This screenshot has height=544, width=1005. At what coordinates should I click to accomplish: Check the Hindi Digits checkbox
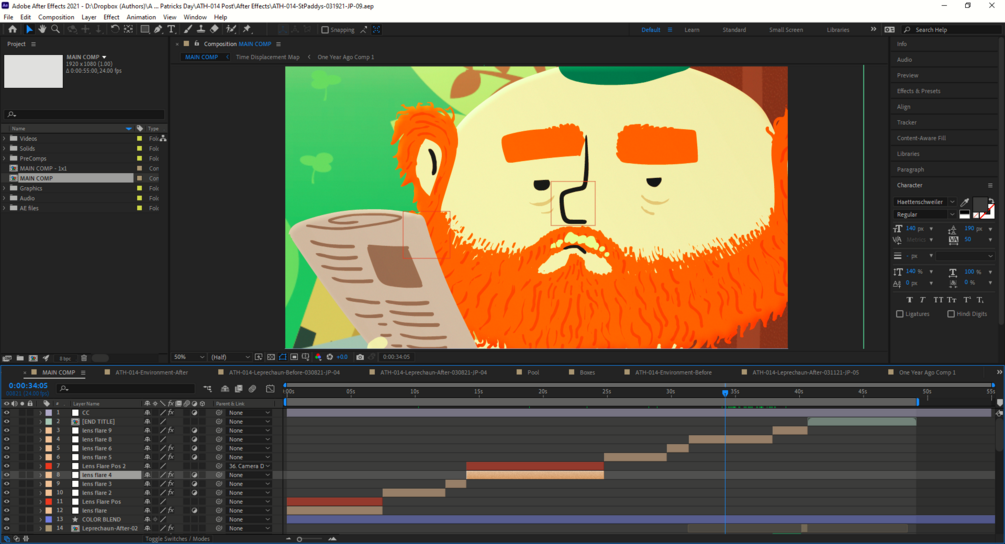click(951, 314)
